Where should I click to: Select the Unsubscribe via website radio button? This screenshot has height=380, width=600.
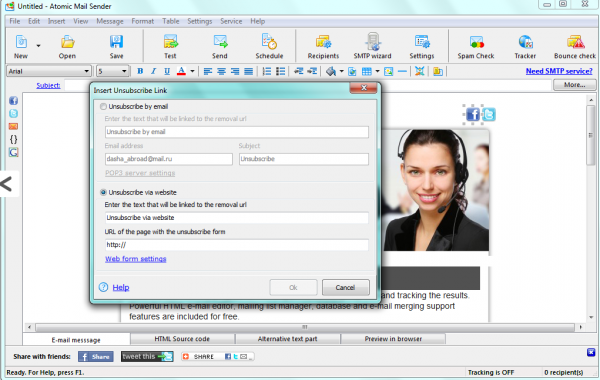[x=103, y=192]
